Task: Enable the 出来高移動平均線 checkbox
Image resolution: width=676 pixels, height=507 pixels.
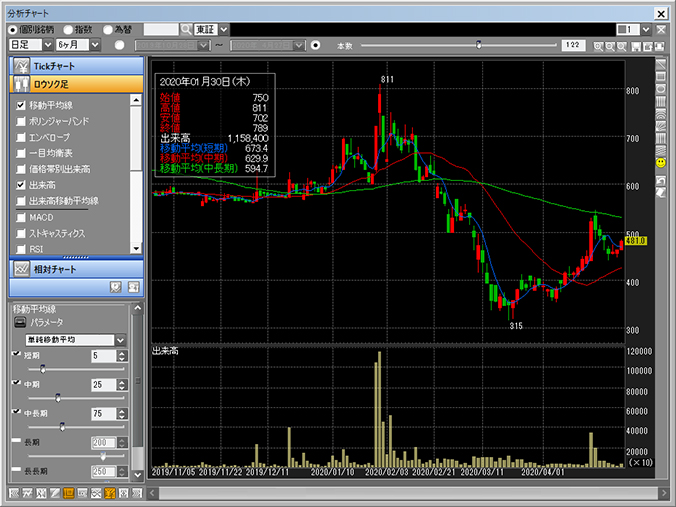Action: (x=21, y=201)
